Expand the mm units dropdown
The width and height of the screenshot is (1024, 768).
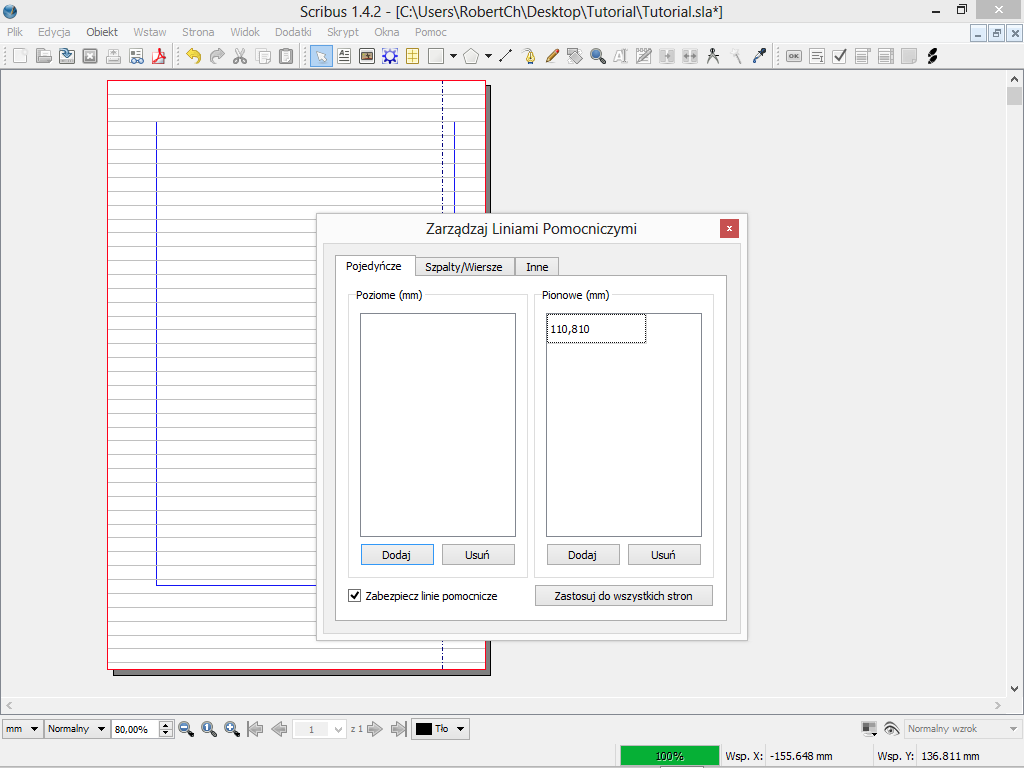click(x=34, y=729)
